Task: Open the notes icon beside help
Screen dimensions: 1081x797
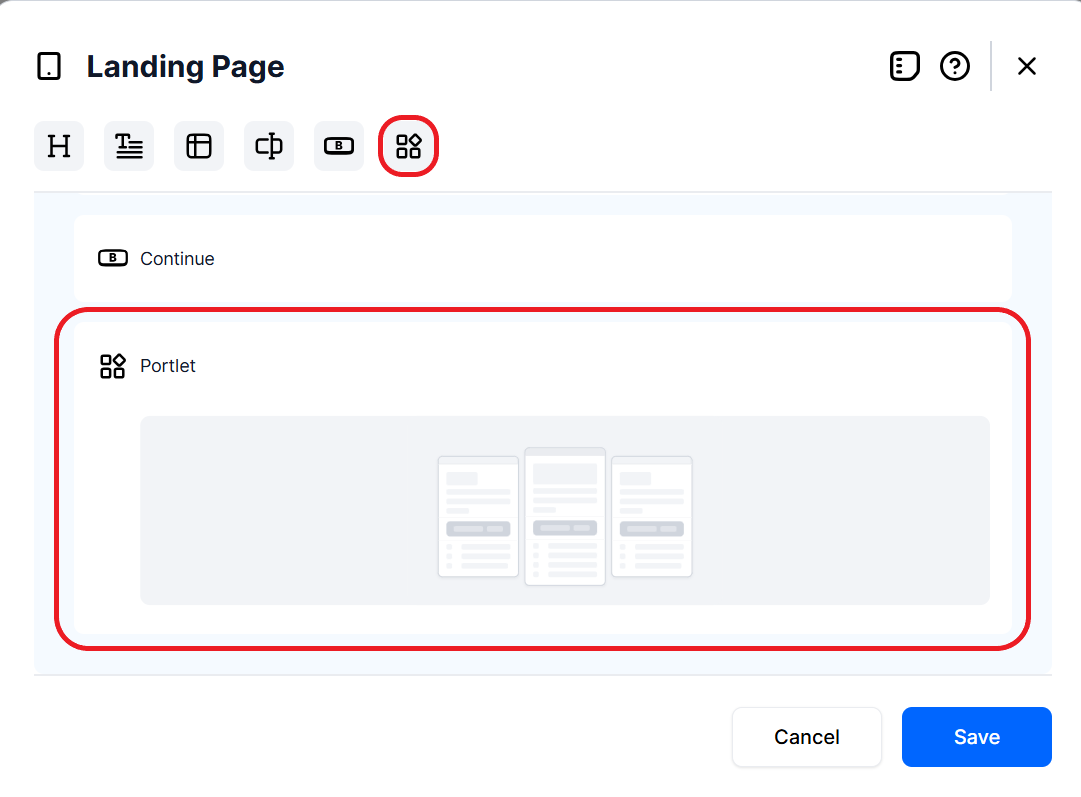Action: (x=904, y=67)
